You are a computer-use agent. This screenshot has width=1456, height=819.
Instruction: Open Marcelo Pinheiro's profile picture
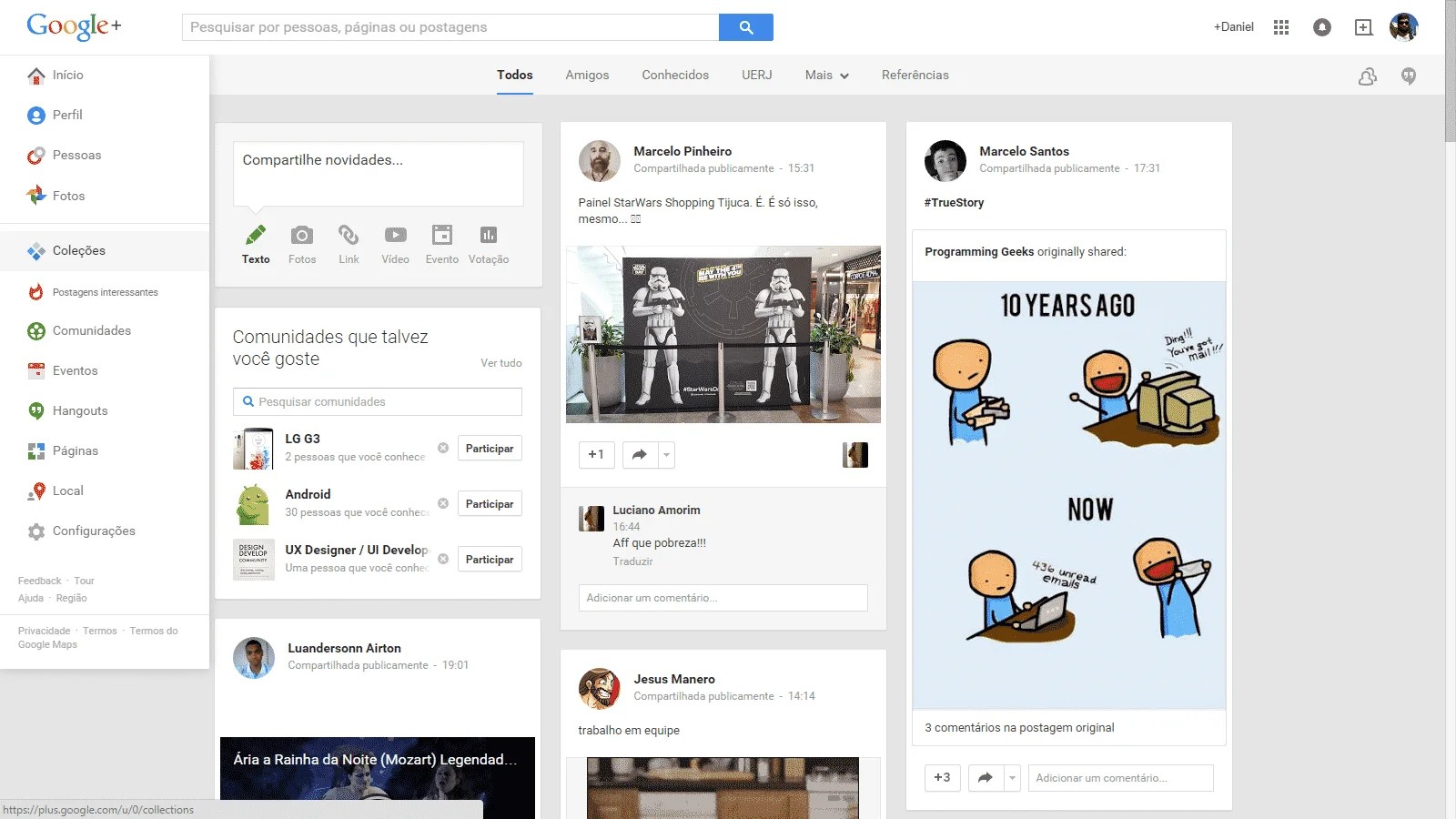pyautogui.click(x=599, y=161)
